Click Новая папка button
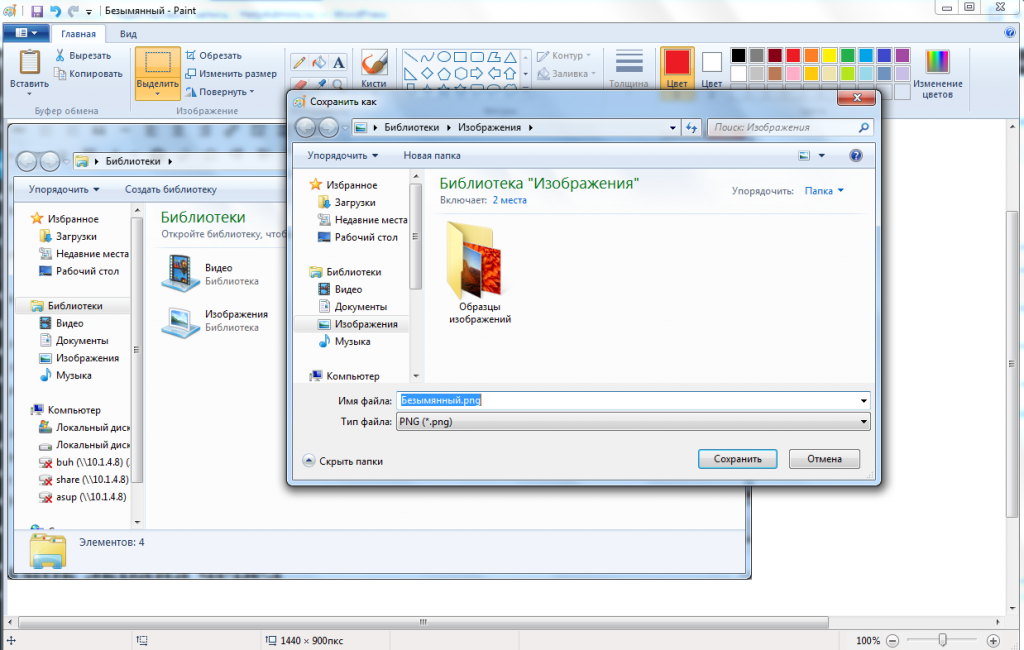Screen dimensions: 1024x650 click(432, 155)
